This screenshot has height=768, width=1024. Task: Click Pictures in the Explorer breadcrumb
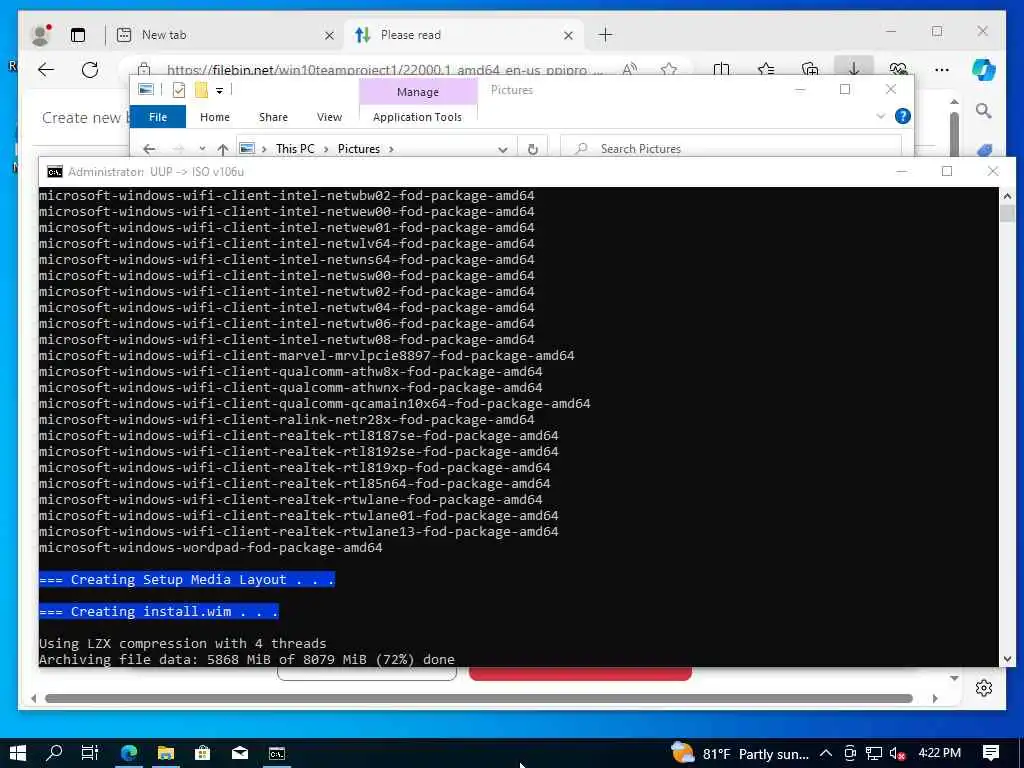coord(359,149)
